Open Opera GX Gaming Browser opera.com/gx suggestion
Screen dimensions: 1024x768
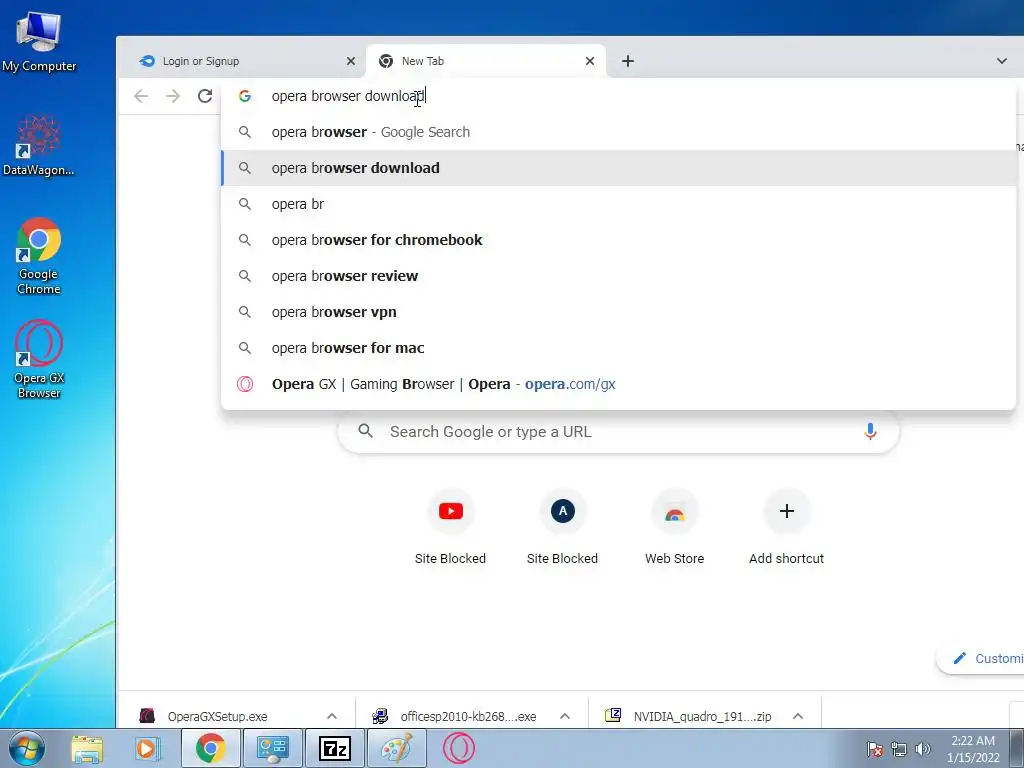click(618, 384)
